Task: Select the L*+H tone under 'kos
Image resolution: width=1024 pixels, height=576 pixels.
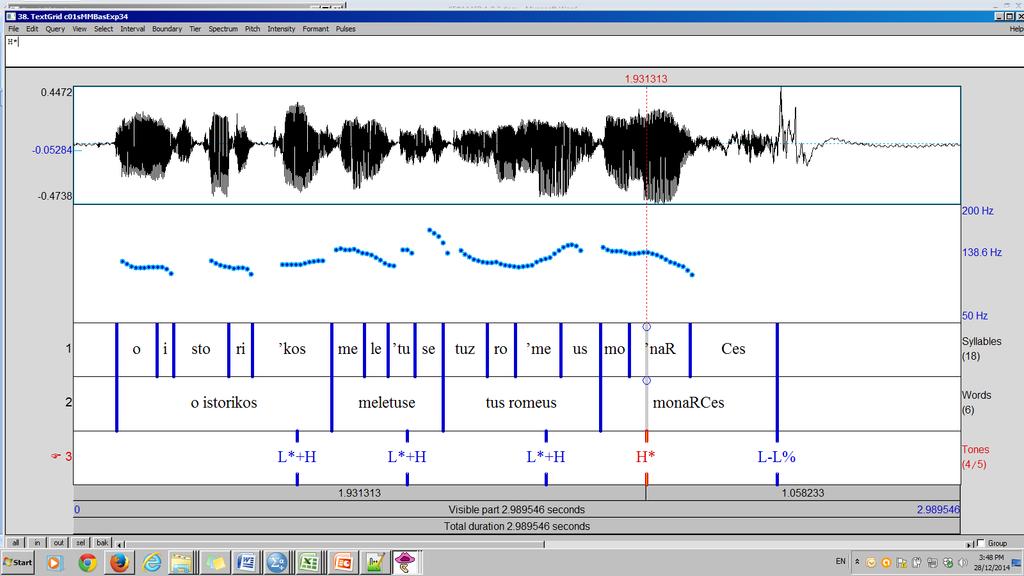Action: (296, 456)
